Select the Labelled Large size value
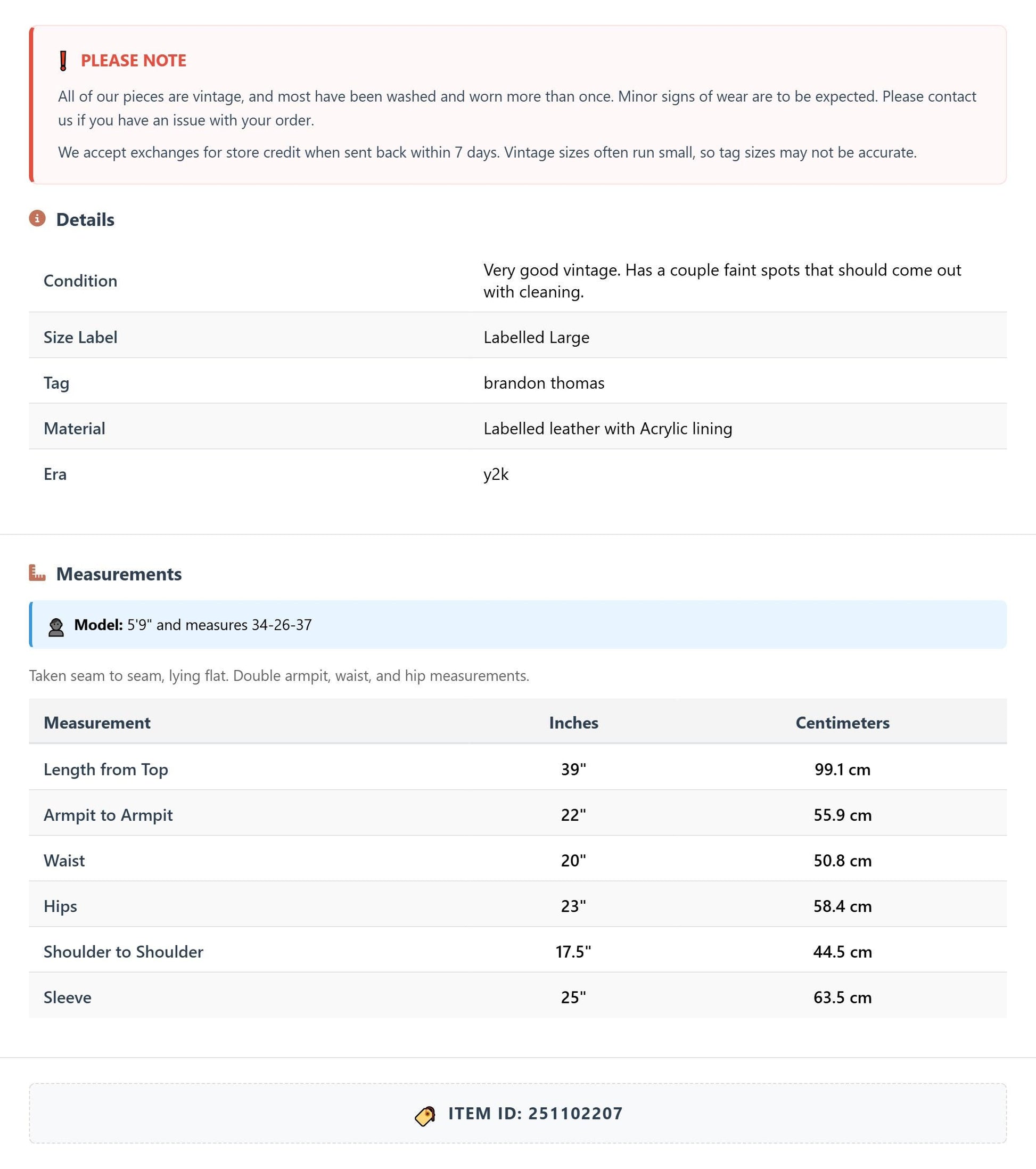The height and width of the screenshot is (1169, 1036). [x=536, y=338]
